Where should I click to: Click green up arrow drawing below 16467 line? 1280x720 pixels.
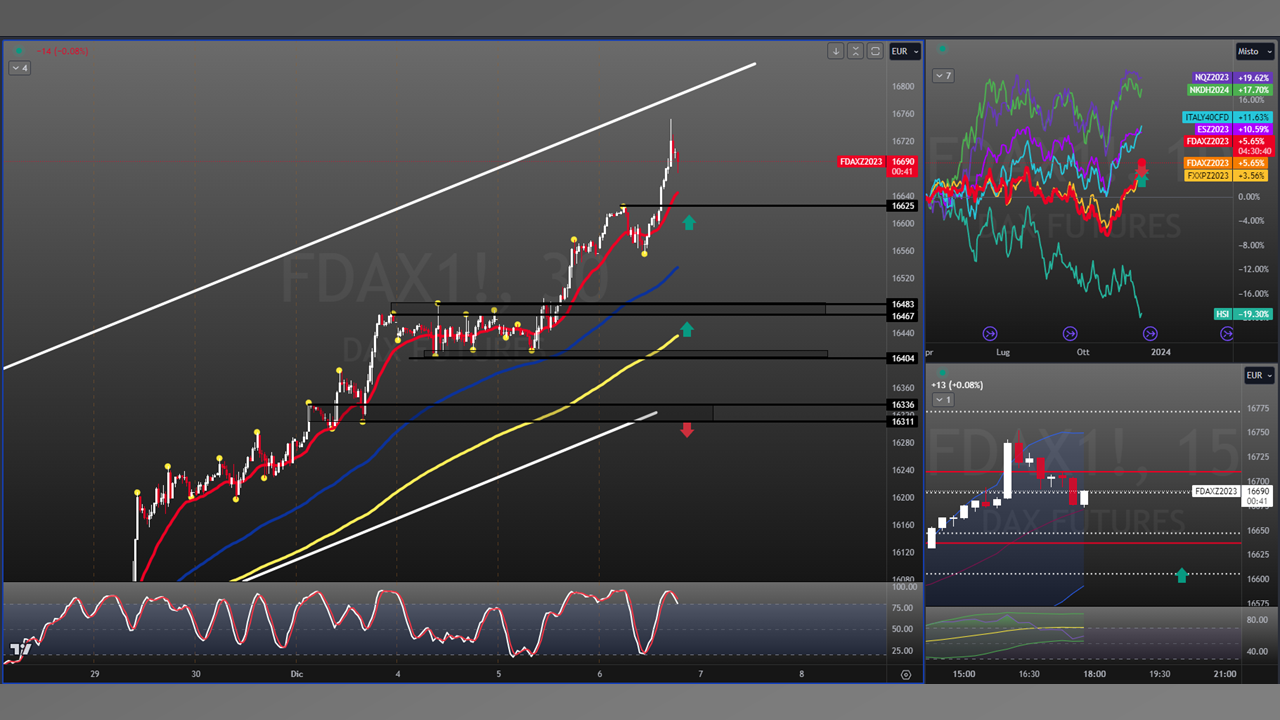click(x=686, y=329)
